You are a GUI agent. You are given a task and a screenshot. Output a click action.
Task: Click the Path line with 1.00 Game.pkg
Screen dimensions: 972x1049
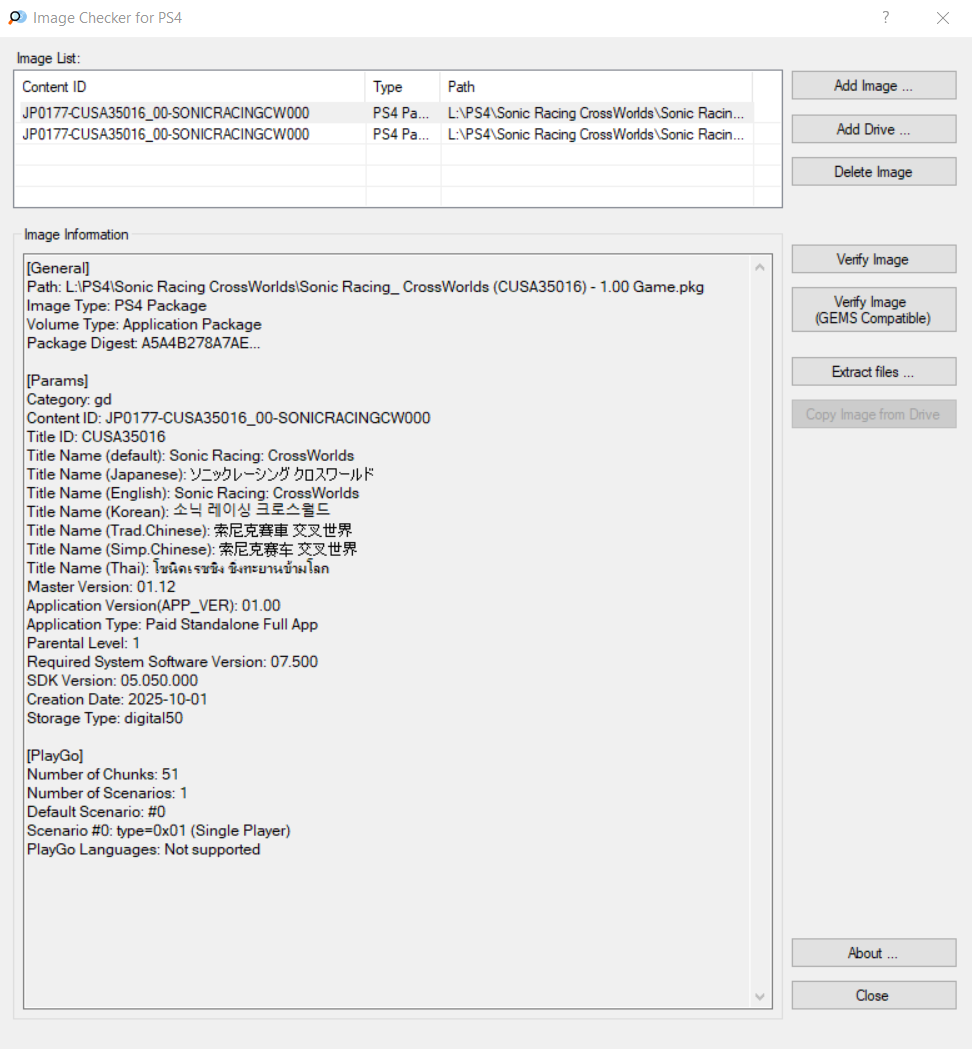tap(365, 287)
